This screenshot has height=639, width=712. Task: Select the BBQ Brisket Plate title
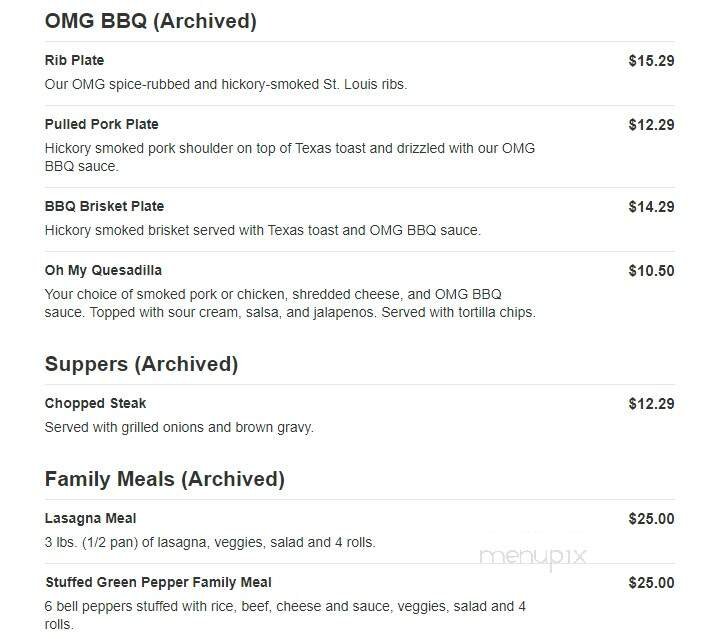pyautogui.click(x=104, y=207)
